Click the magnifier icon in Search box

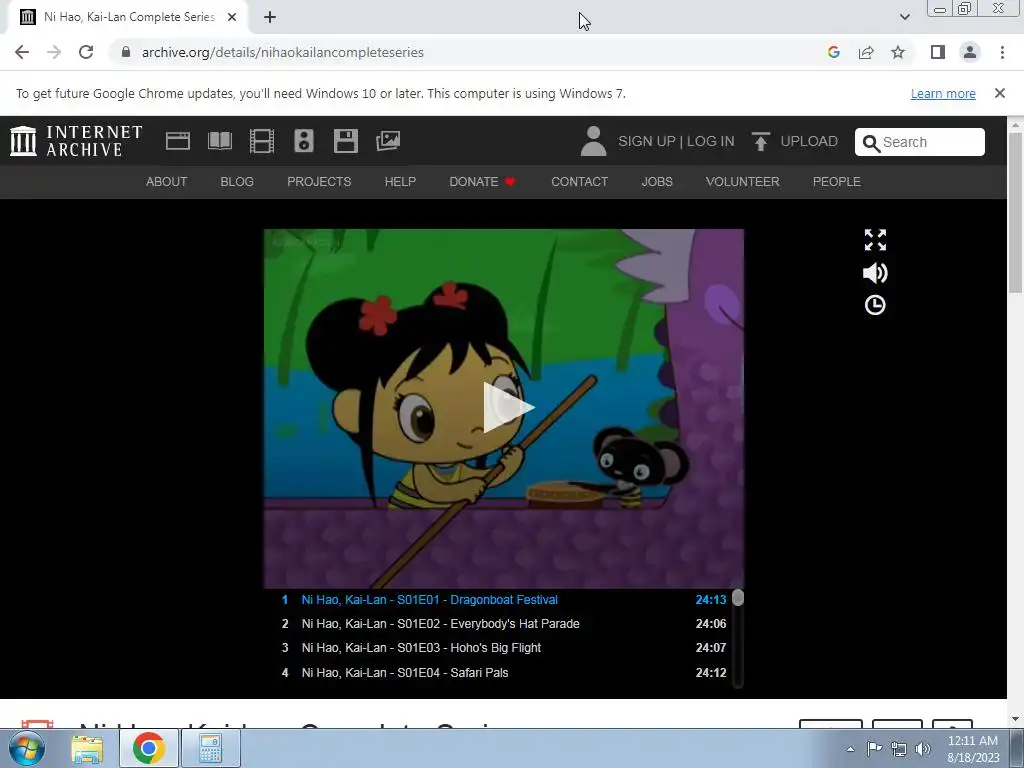871,143
